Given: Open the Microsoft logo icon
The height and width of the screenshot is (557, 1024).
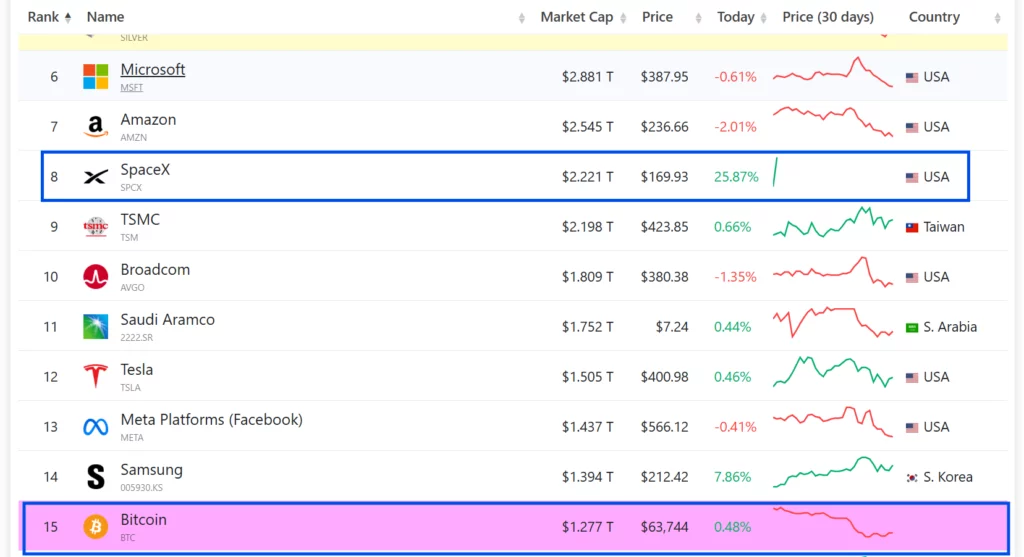Looking at the screenshot, I should coord(95,76).
